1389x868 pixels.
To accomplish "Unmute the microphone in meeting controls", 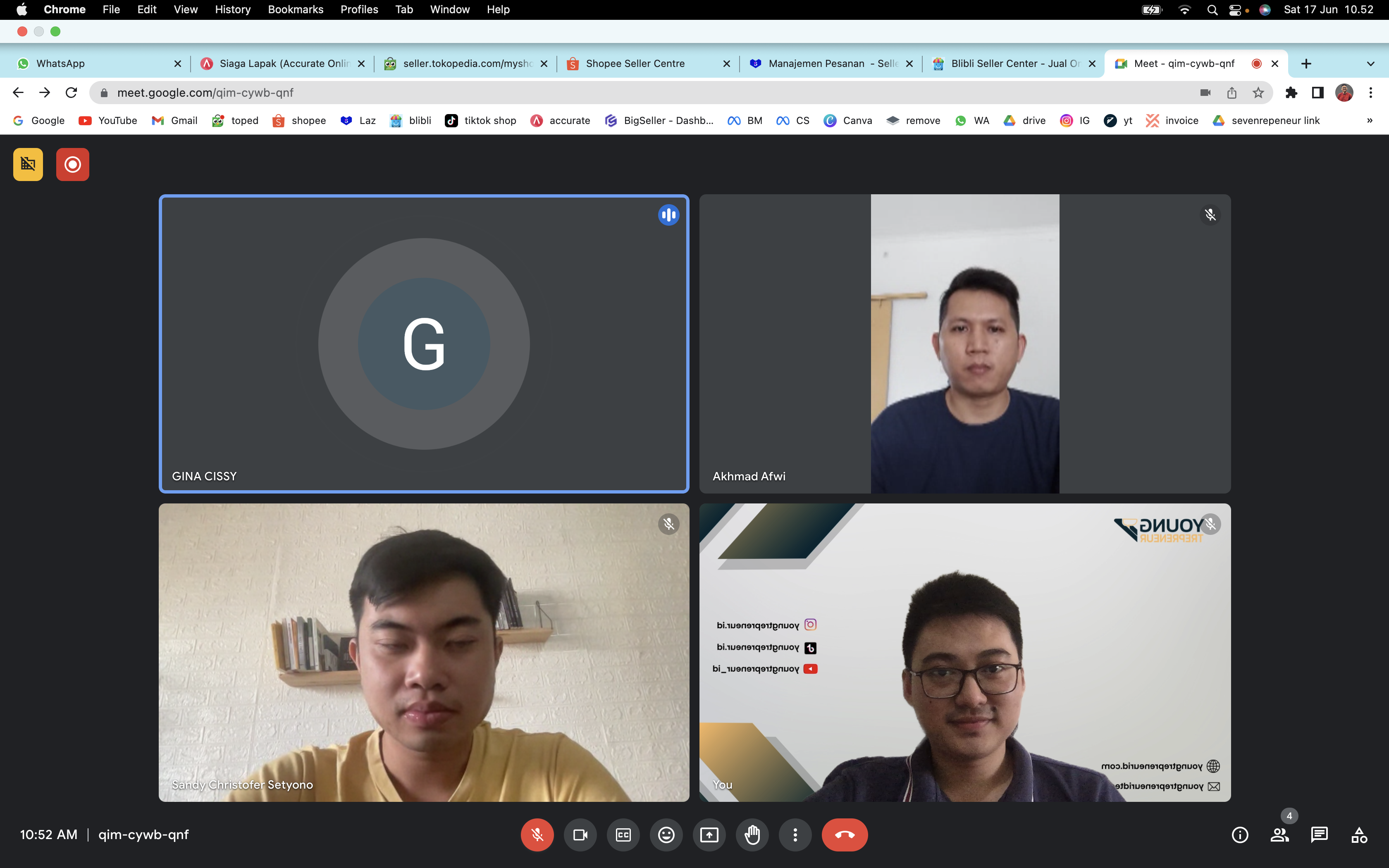I will tap(537, 835).
